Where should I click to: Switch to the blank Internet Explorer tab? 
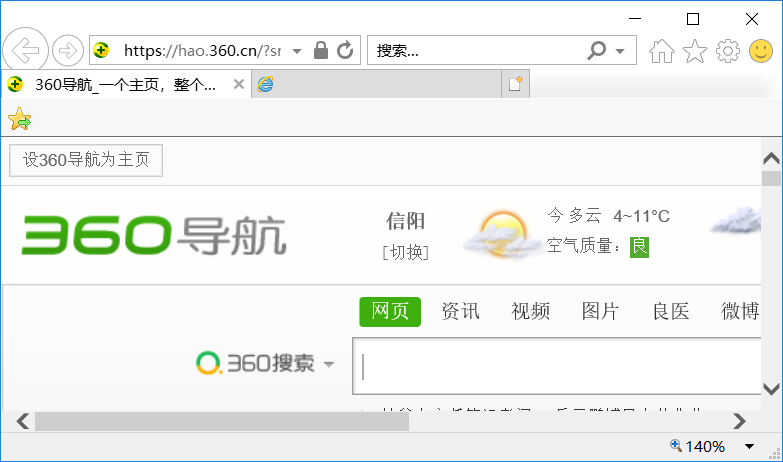[377, 84]
